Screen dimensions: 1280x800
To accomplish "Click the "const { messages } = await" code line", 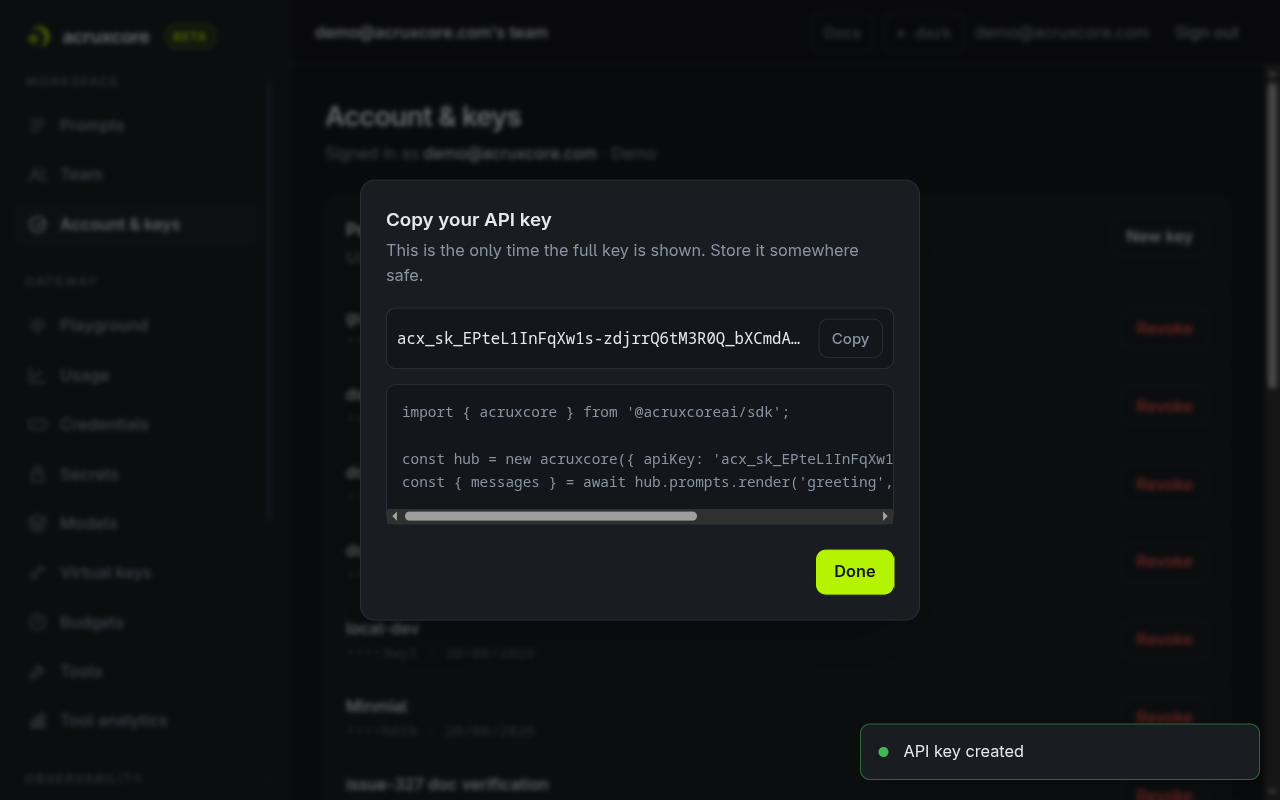I will [x=647, y=482].
